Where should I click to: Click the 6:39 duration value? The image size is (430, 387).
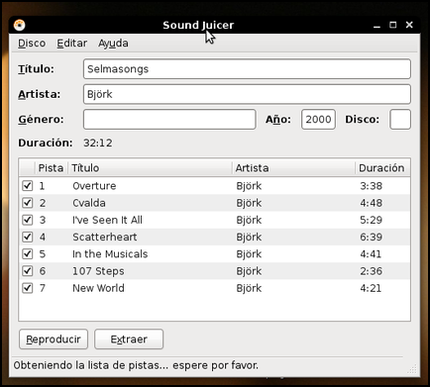coord(371,237)
